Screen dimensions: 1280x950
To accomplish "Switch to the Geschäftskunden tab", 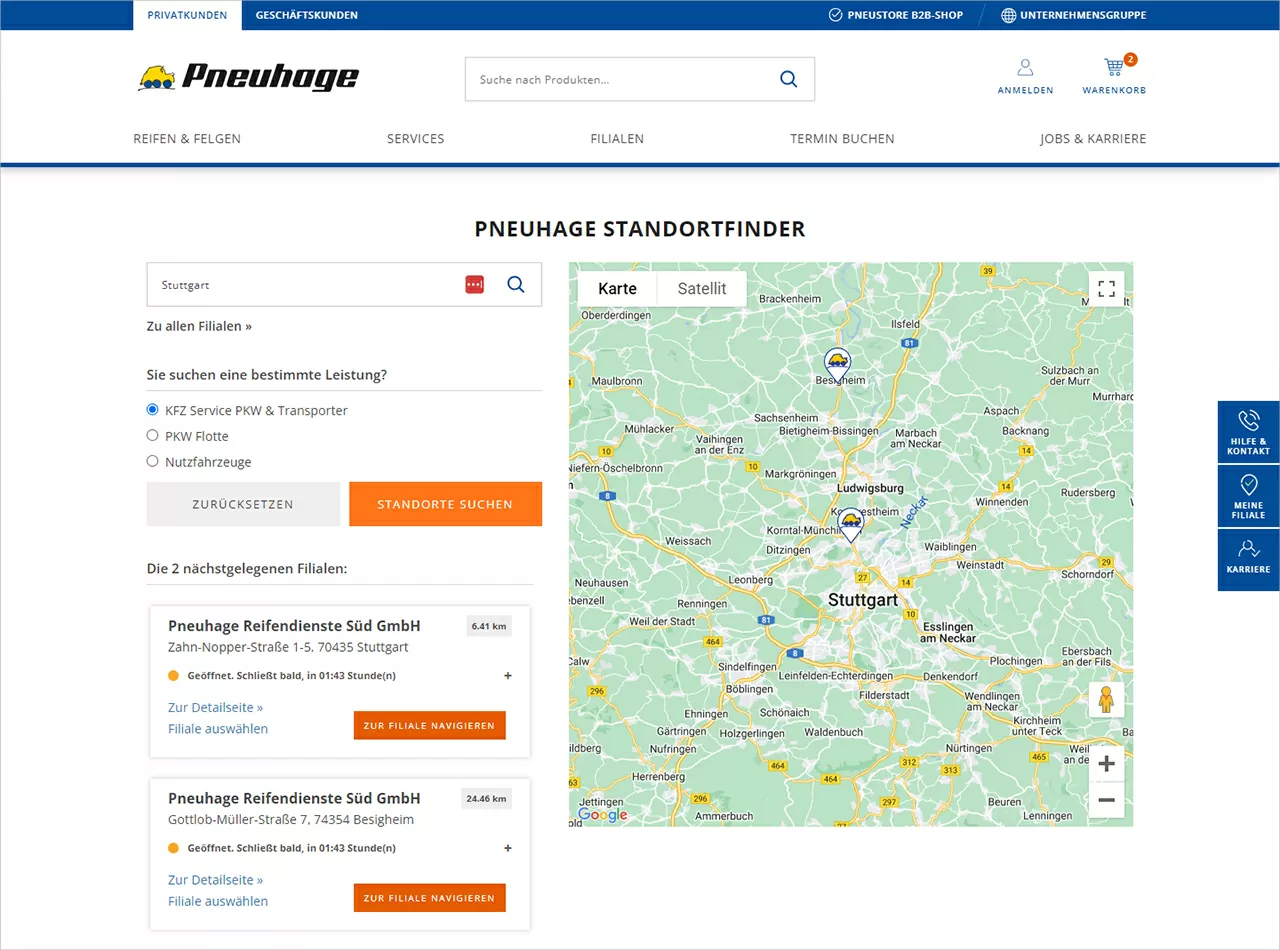I will coord(305,15).
